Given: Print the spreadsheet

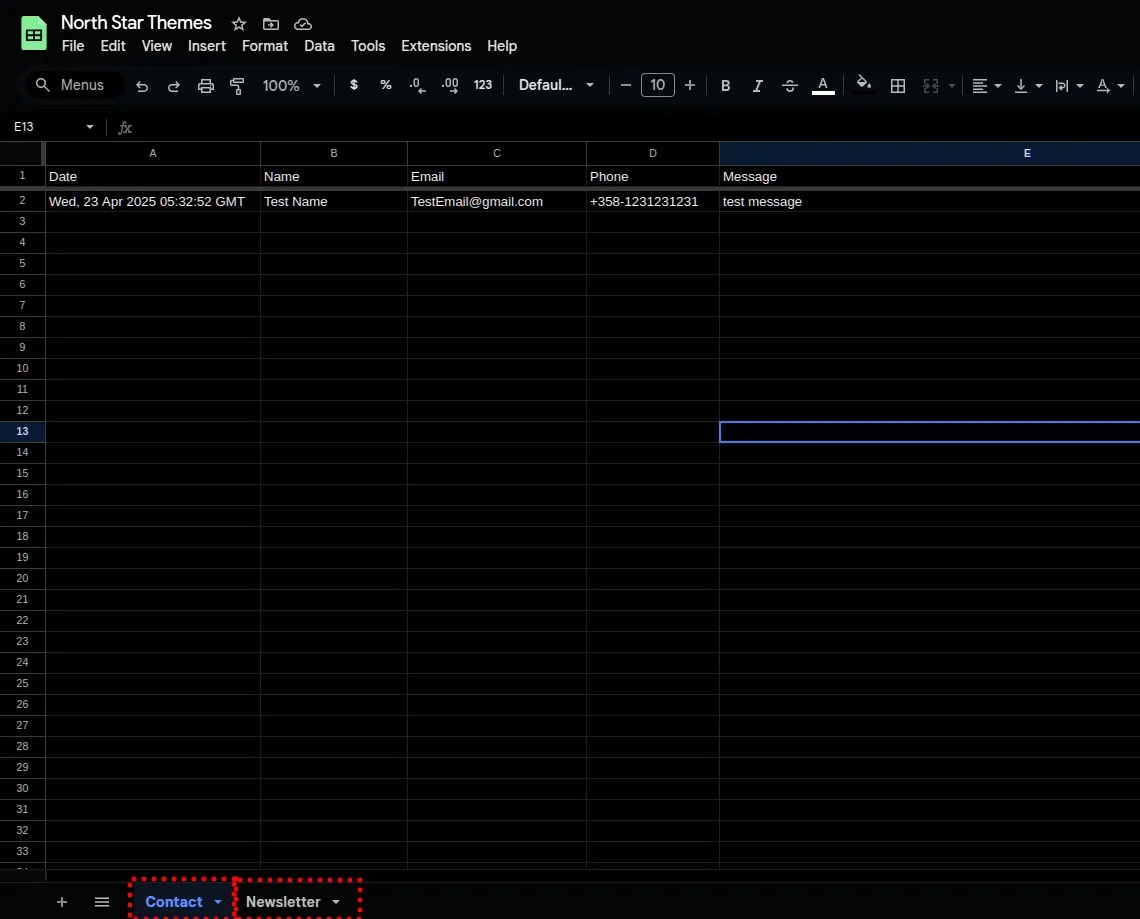Looking at the screenshot, I should click(x=206, y=86).
